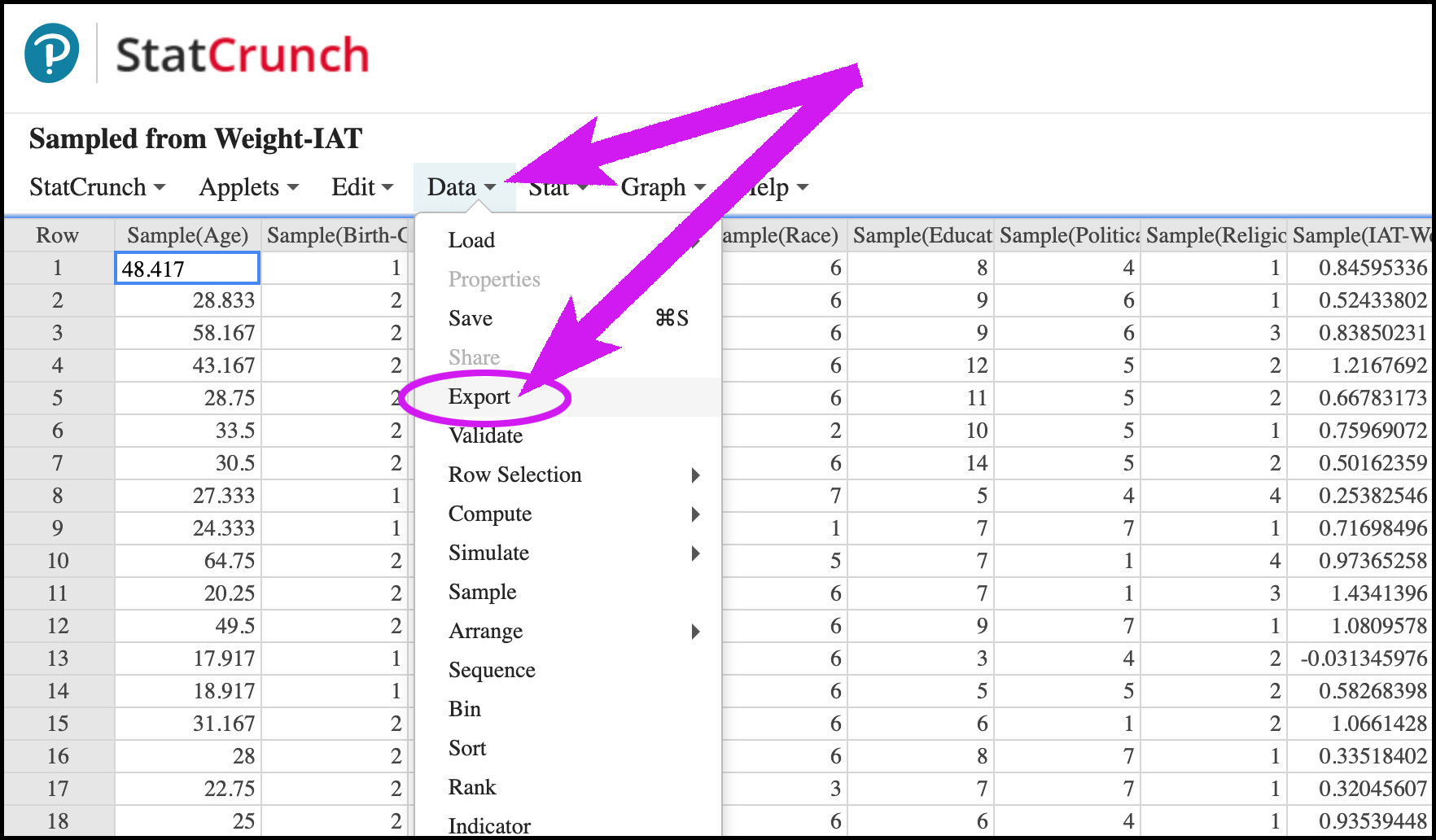1436x840 pixels.
Task: Open the Edit dropdown menu
Action: 362,187
